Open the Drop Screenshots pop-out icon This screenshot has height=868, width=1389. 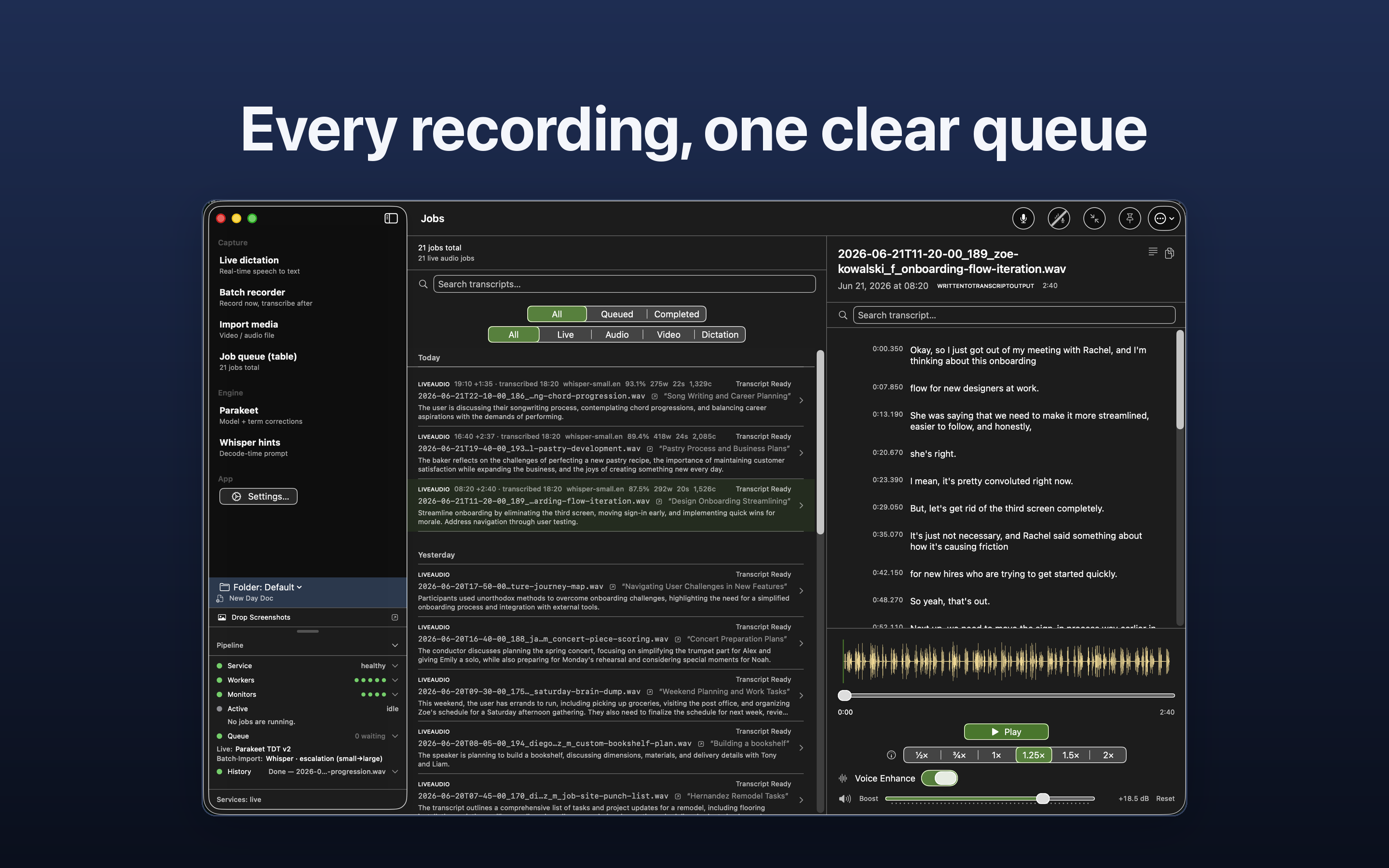pos(395,617)
